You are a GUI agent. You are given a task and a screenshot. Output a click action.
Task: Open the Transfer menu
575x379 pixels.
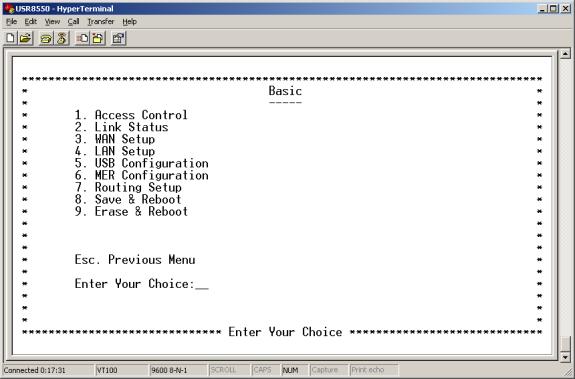click(100, 22)
